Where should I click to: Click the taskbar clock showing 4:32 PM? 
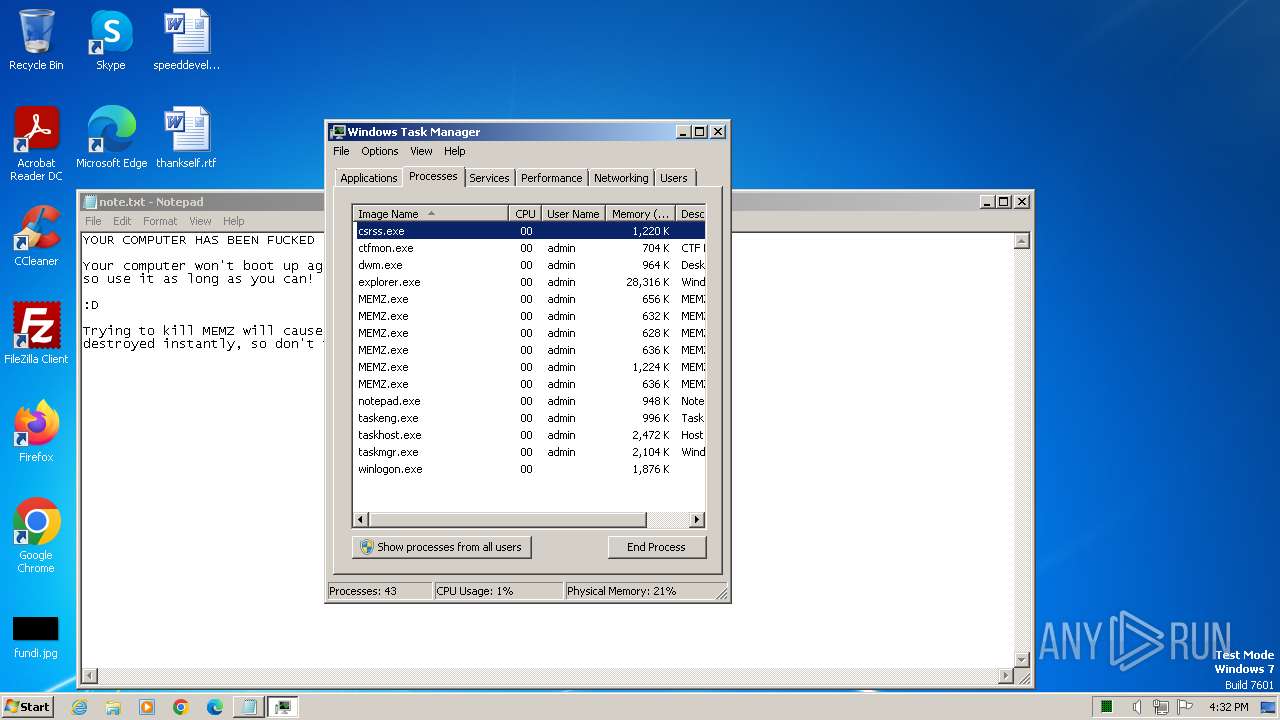pos(1229,707)
